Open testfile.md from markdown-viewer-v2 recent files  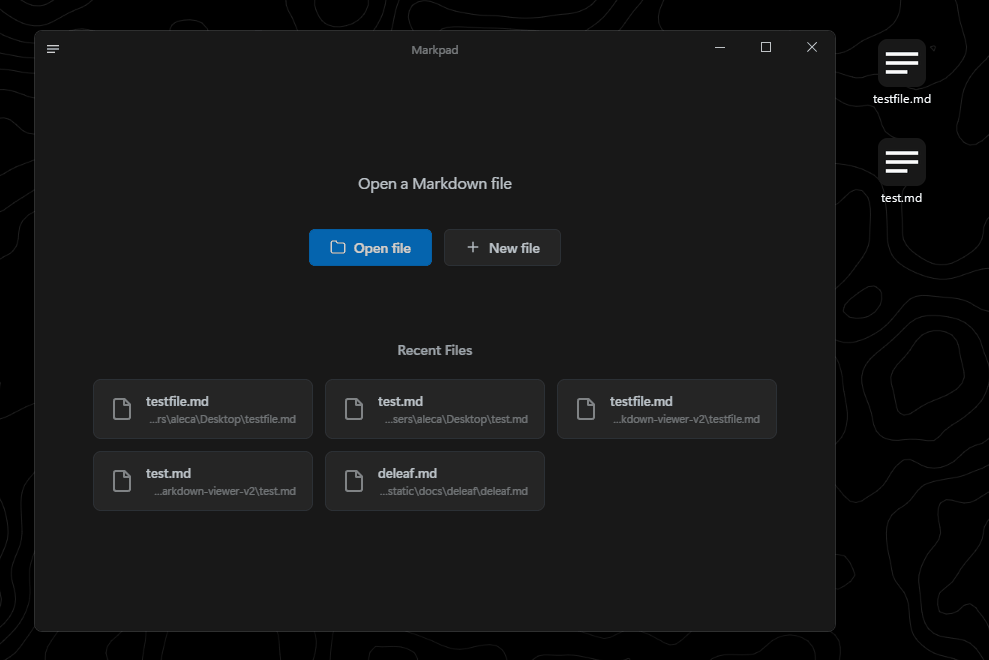coord(667,409)
